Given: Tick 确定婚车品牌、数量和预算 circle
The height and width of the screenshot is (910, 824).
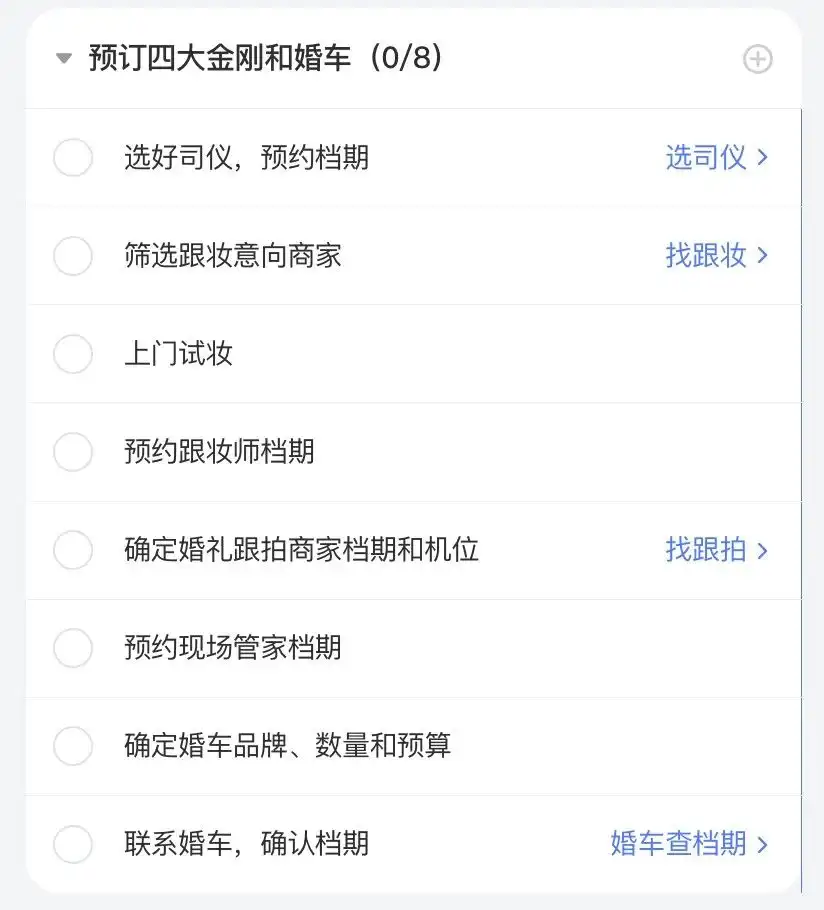Looking at the screenshot, I should (x=73, y=746).
